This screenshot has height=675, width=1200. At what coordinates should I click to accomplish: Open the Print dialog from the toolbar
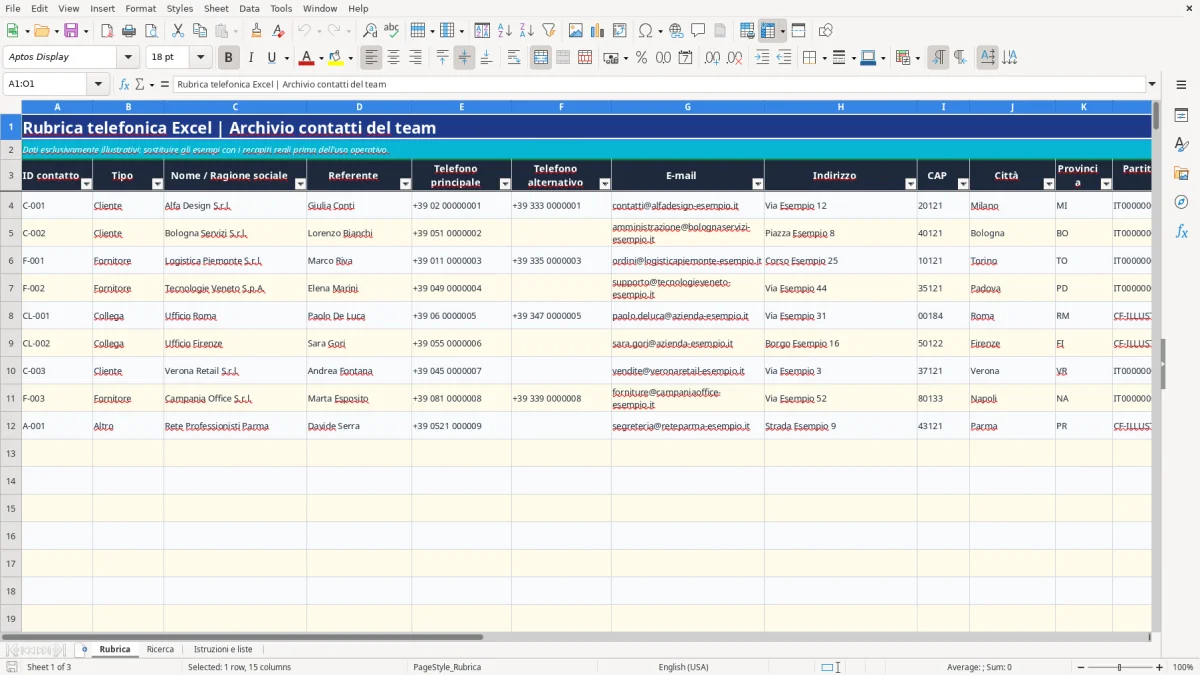(x=129, y=31)
